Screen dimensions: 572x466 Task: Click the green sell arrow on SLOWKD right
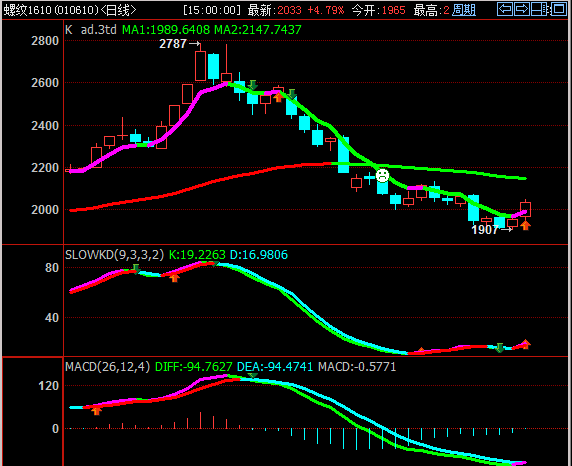pos(500,348)
